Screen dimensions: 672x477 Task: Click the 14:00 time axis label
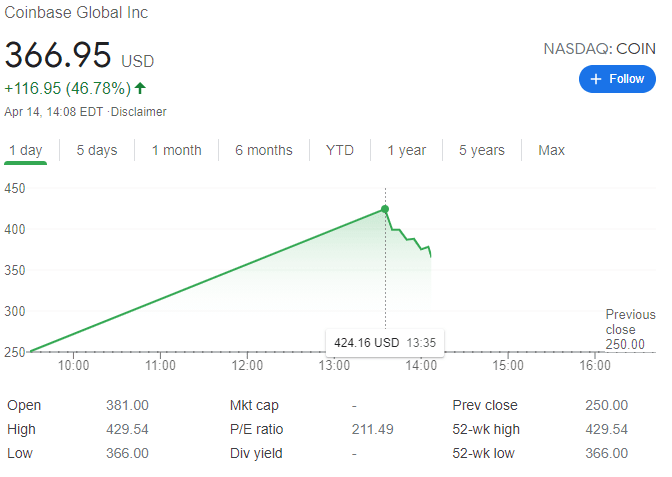[421, 366]
